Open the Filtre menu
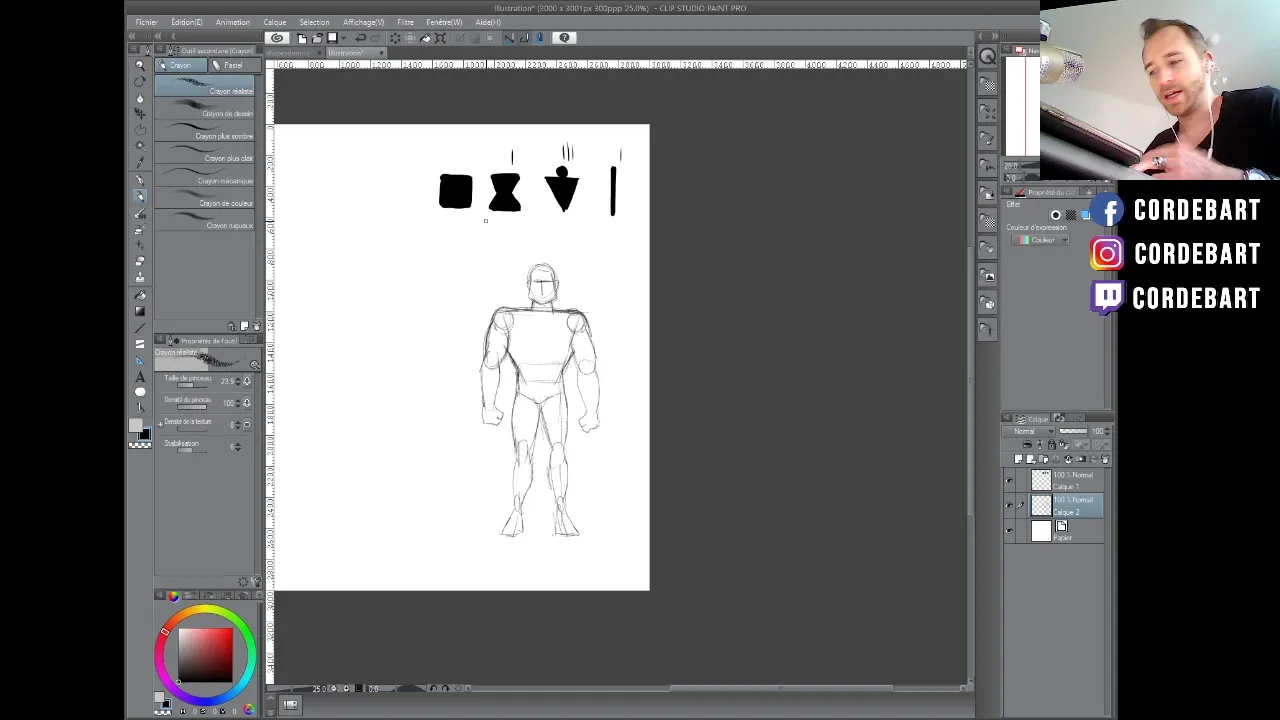The width and height of the screenshot is (1280, 720). click(x=405, y=22)
